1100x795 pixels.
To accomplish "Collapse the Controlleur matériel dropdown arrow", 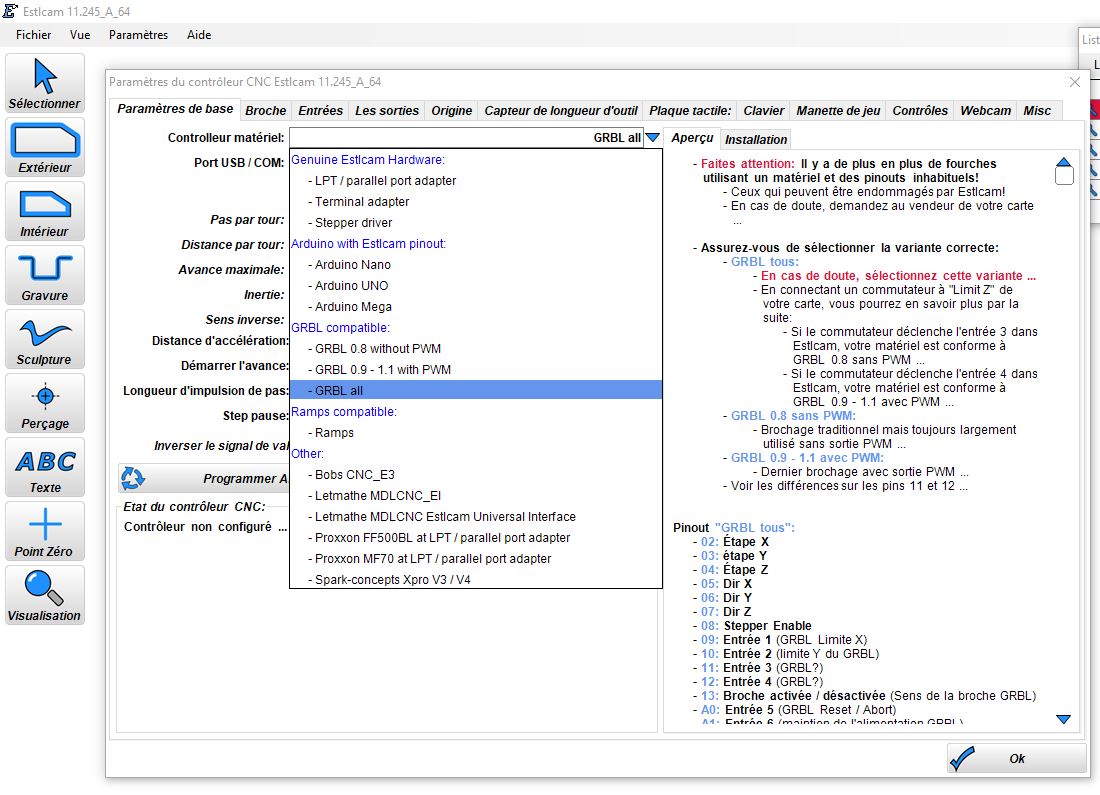I will pos(652,138).
